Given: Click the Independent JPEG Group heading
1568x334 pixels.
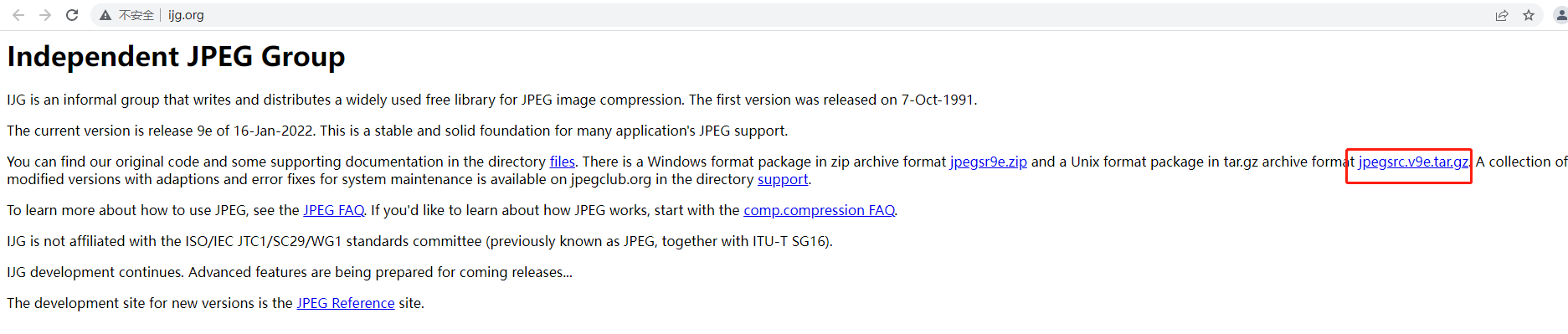Looking at the screenshot, I should click(x=176, y=56).
